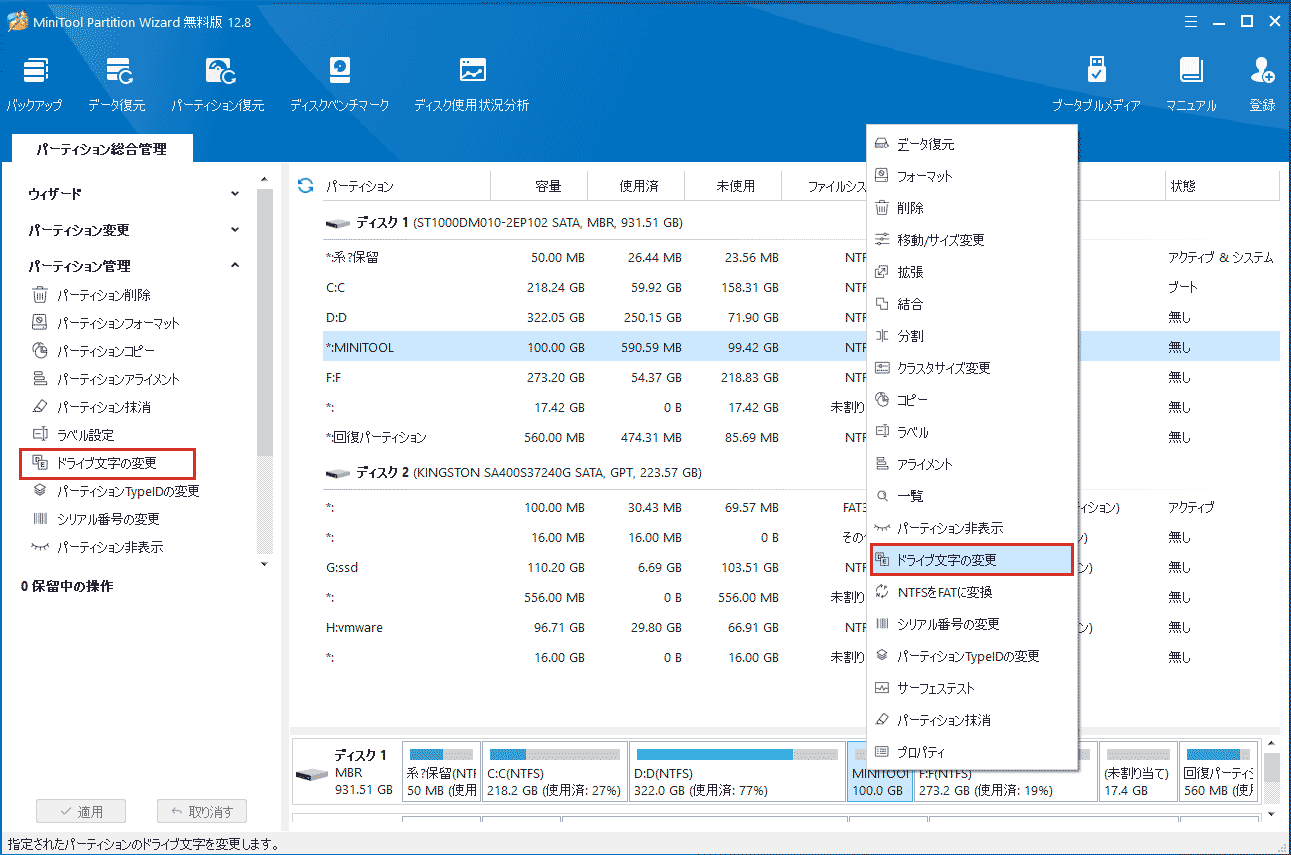This screenshot has height=855, width=1291.
Task: Choose NTFSをFATに変換 from context menu
Action: point(972,592)
